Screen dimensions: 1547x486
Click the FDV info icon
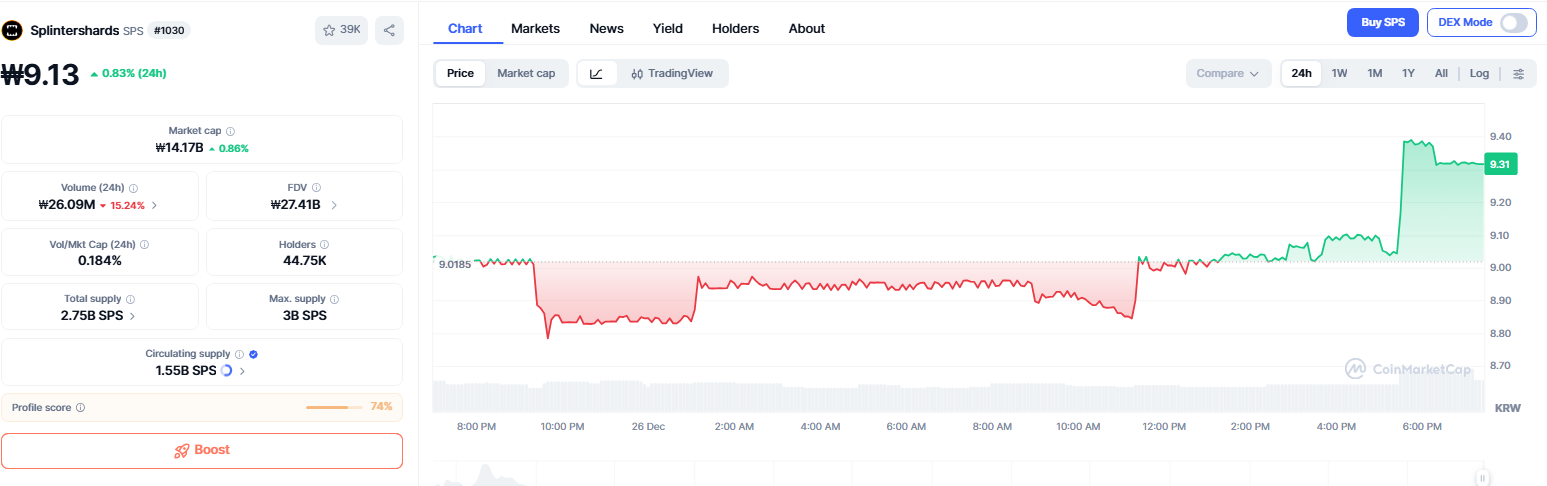coord(316,187)
